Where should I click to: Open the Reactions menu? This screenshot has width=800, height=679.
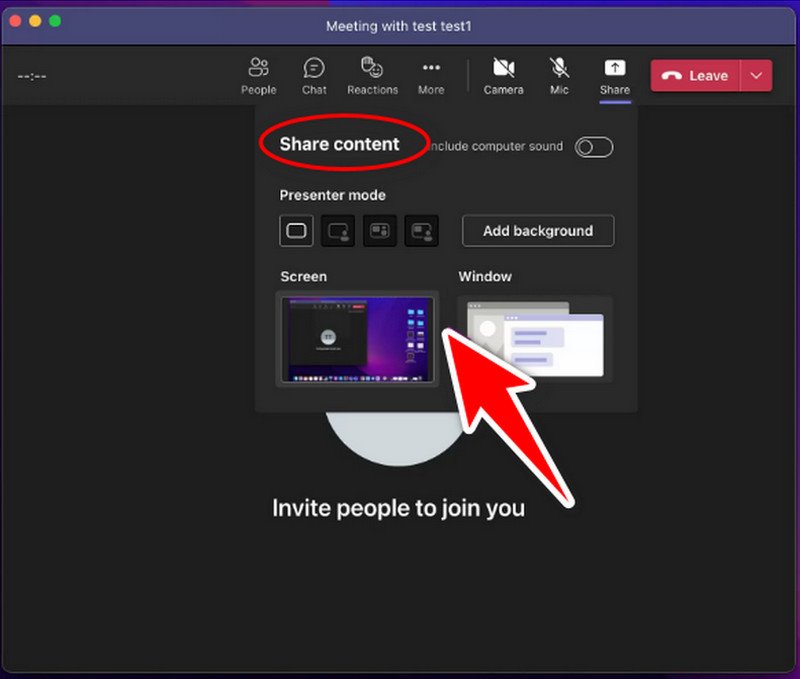pos(372,76)
